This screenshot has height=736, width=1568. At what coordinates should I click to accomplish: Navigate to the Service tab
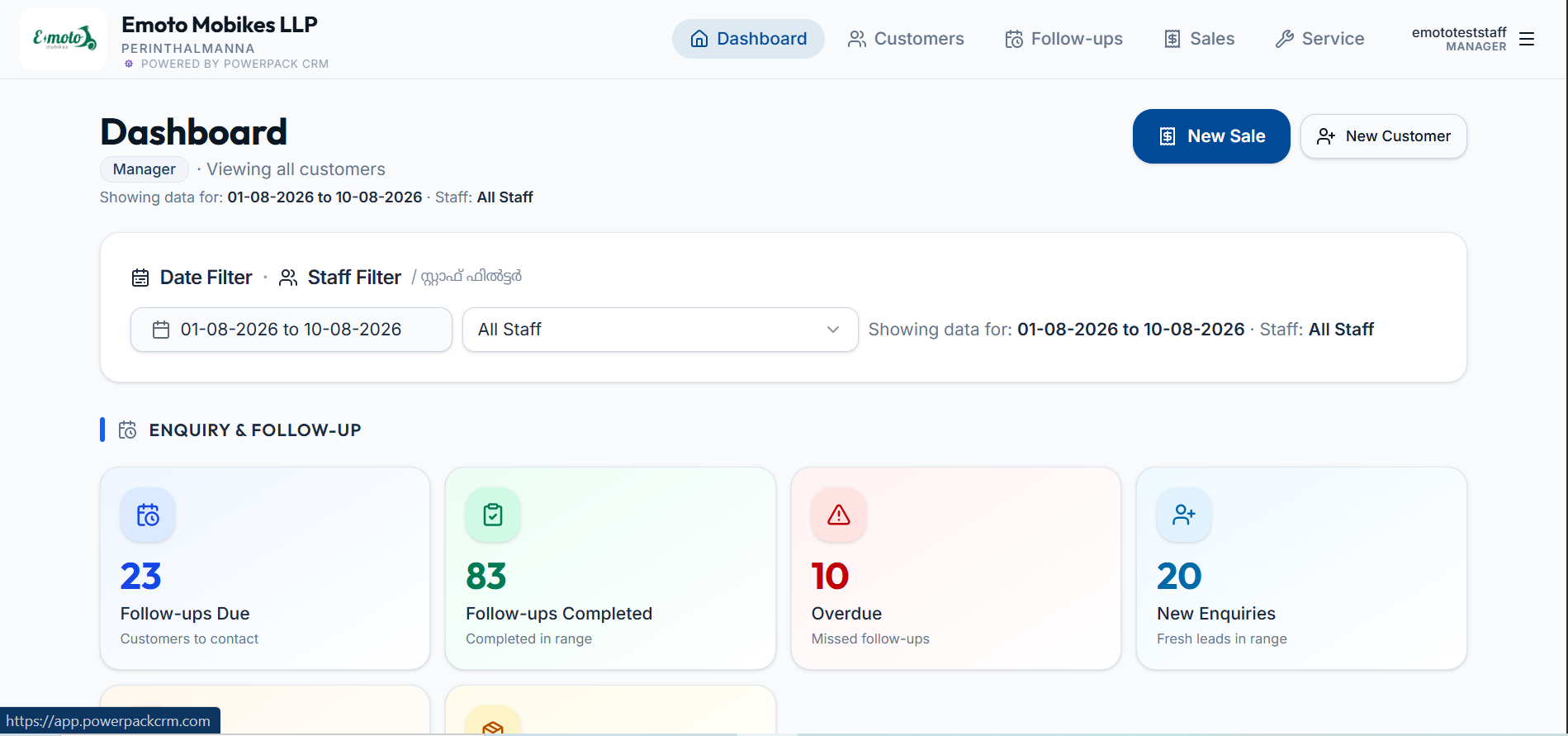point(1319,39)
